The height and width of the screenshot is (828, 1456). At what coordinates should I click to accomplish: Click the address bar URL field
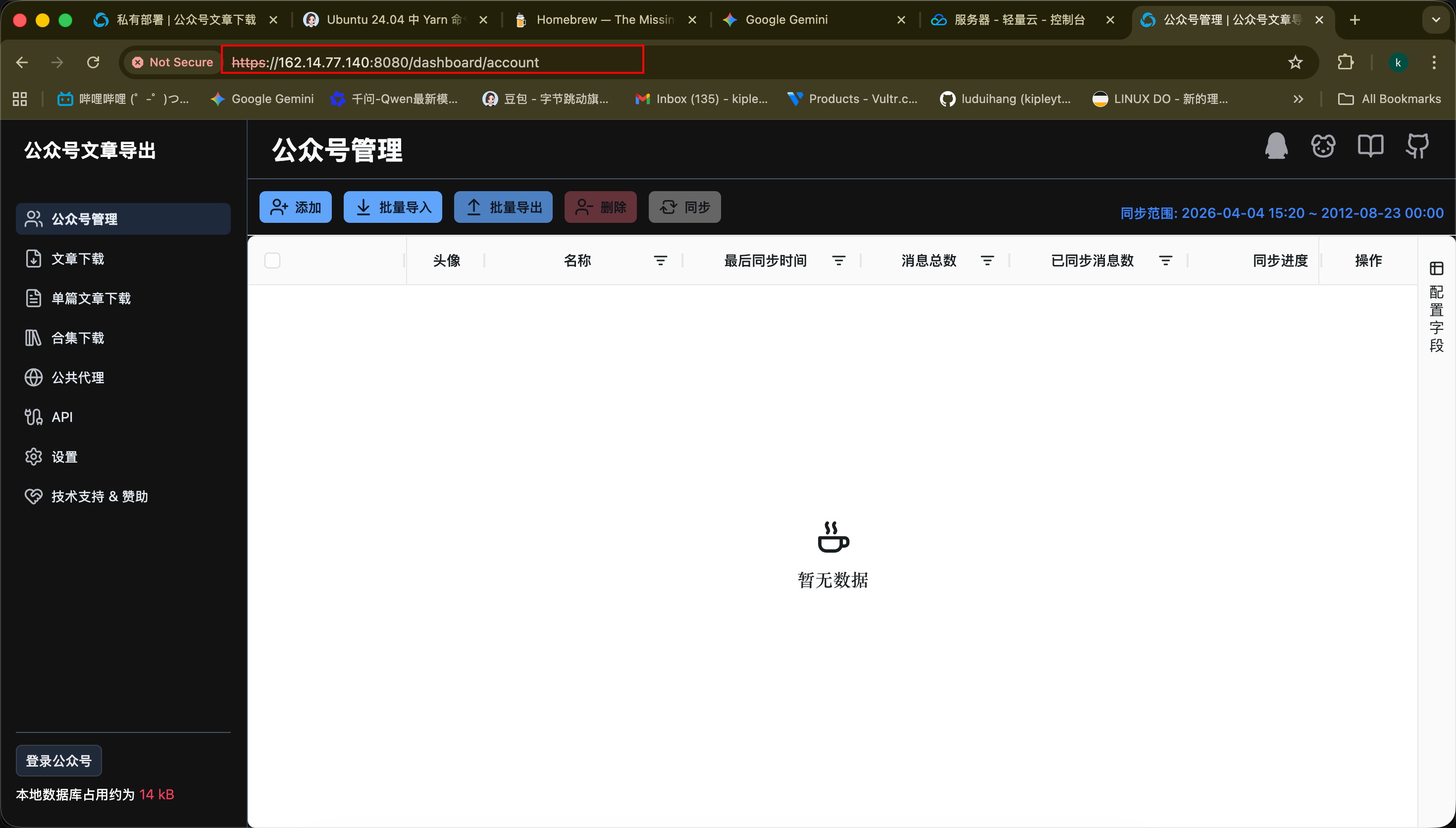click(432, 62)
